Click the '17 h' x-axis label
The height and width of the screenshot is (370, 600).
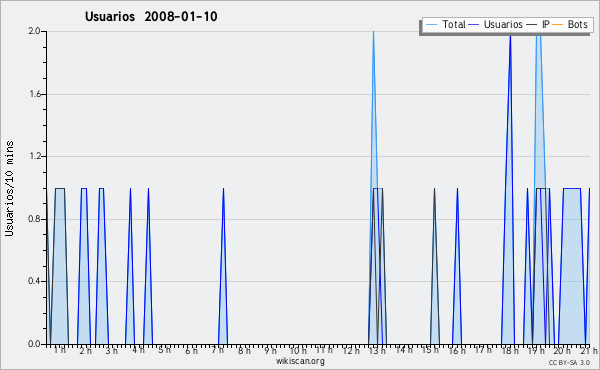pyautogui.click(x=483, y=350)
